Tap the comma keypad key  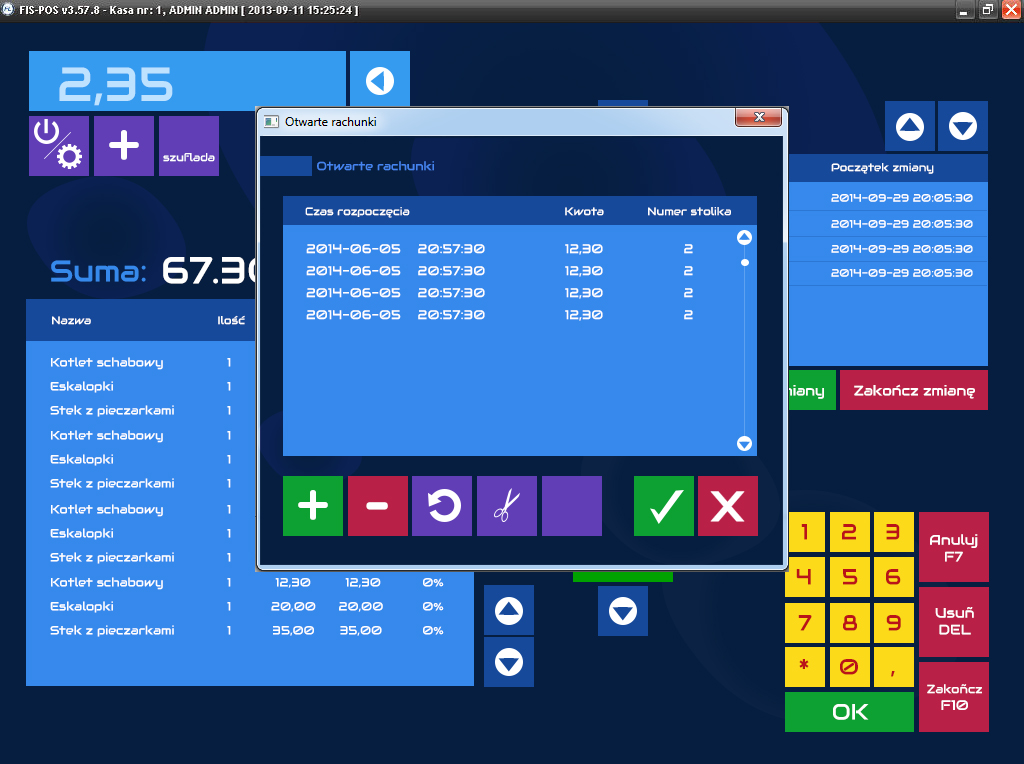(x=893, y=667)
